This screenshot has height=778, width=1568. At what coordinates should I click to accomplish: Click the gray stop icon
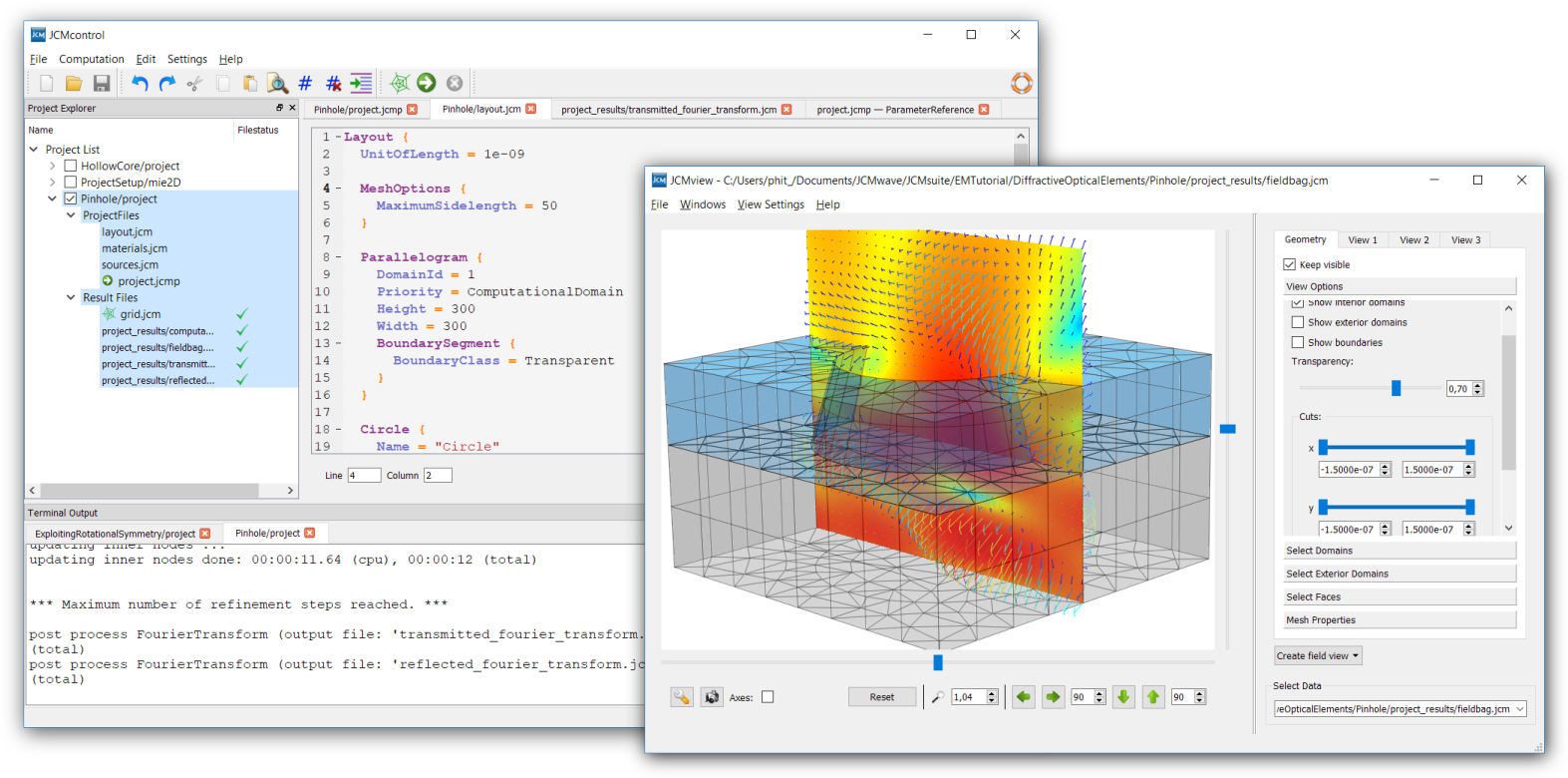pyautogui.click(x=455, y=83)
